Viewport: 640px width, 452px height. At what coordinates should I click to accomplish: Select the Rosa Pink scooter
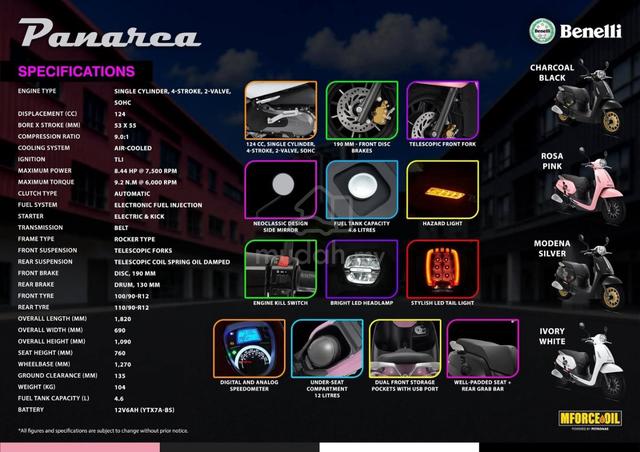[x=589, y=186]
